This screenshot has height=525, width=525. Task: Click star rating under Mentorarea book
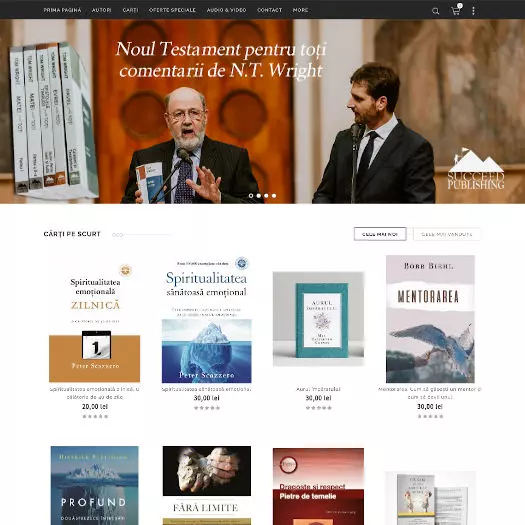tap(430, 416)
